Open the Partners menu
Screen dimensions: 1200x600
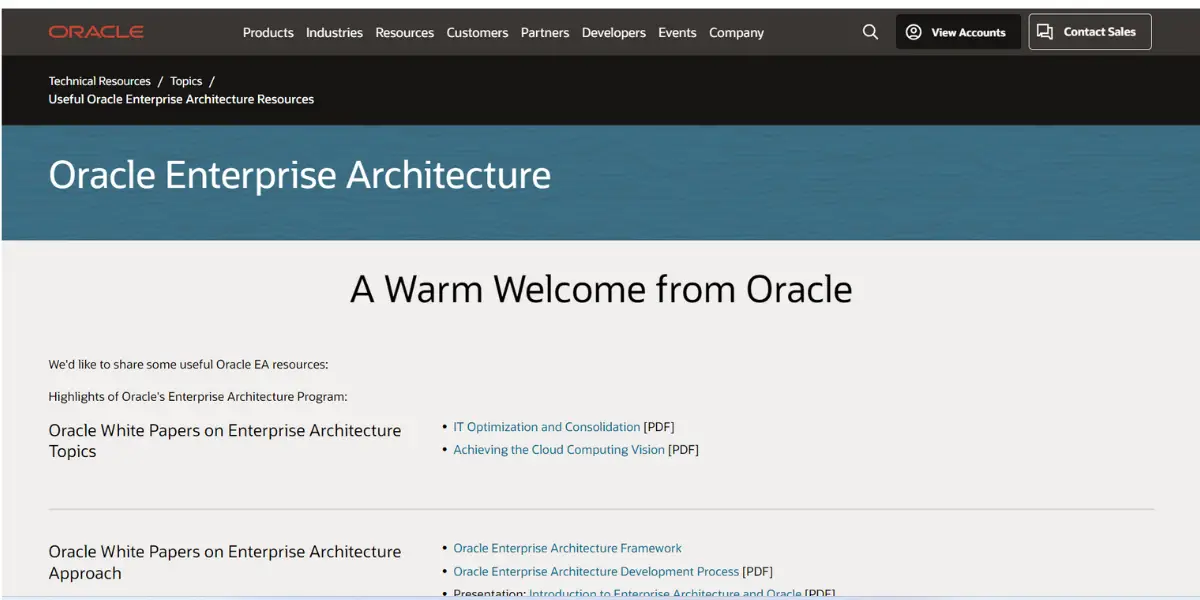tap(545, 33)
